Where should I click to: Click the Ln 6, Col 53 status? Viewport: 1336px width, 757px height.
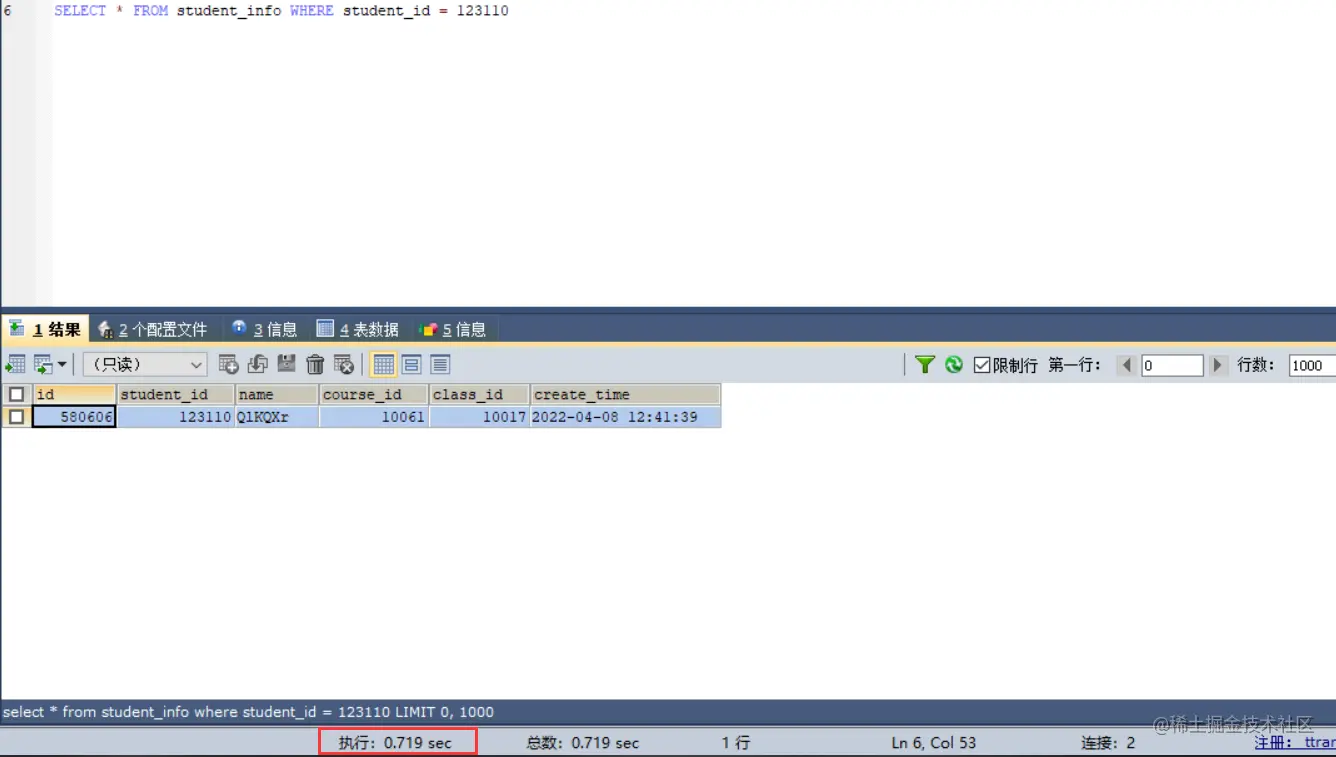pos(934,743)
